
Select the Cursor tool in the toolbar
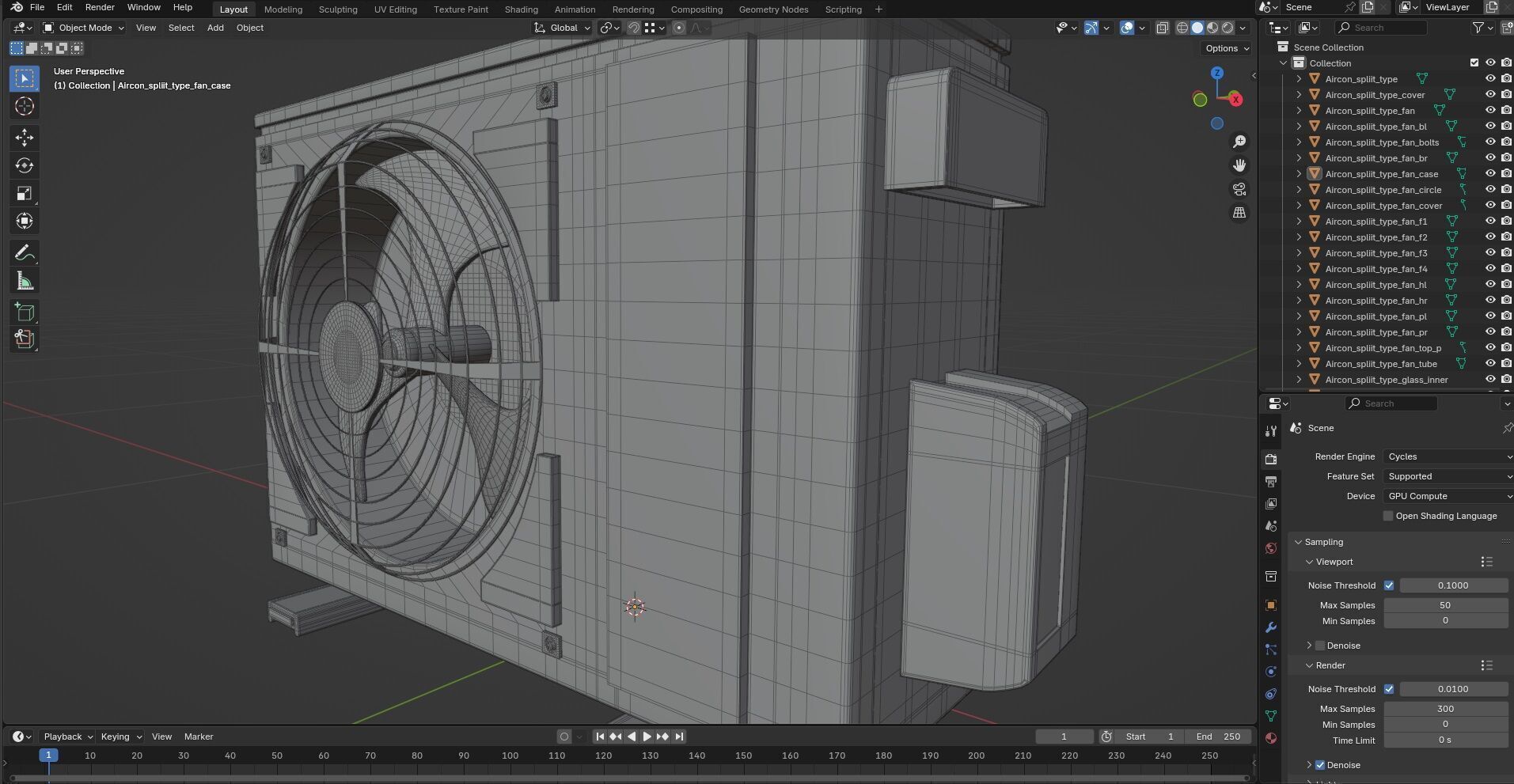(x=25, y=106)
